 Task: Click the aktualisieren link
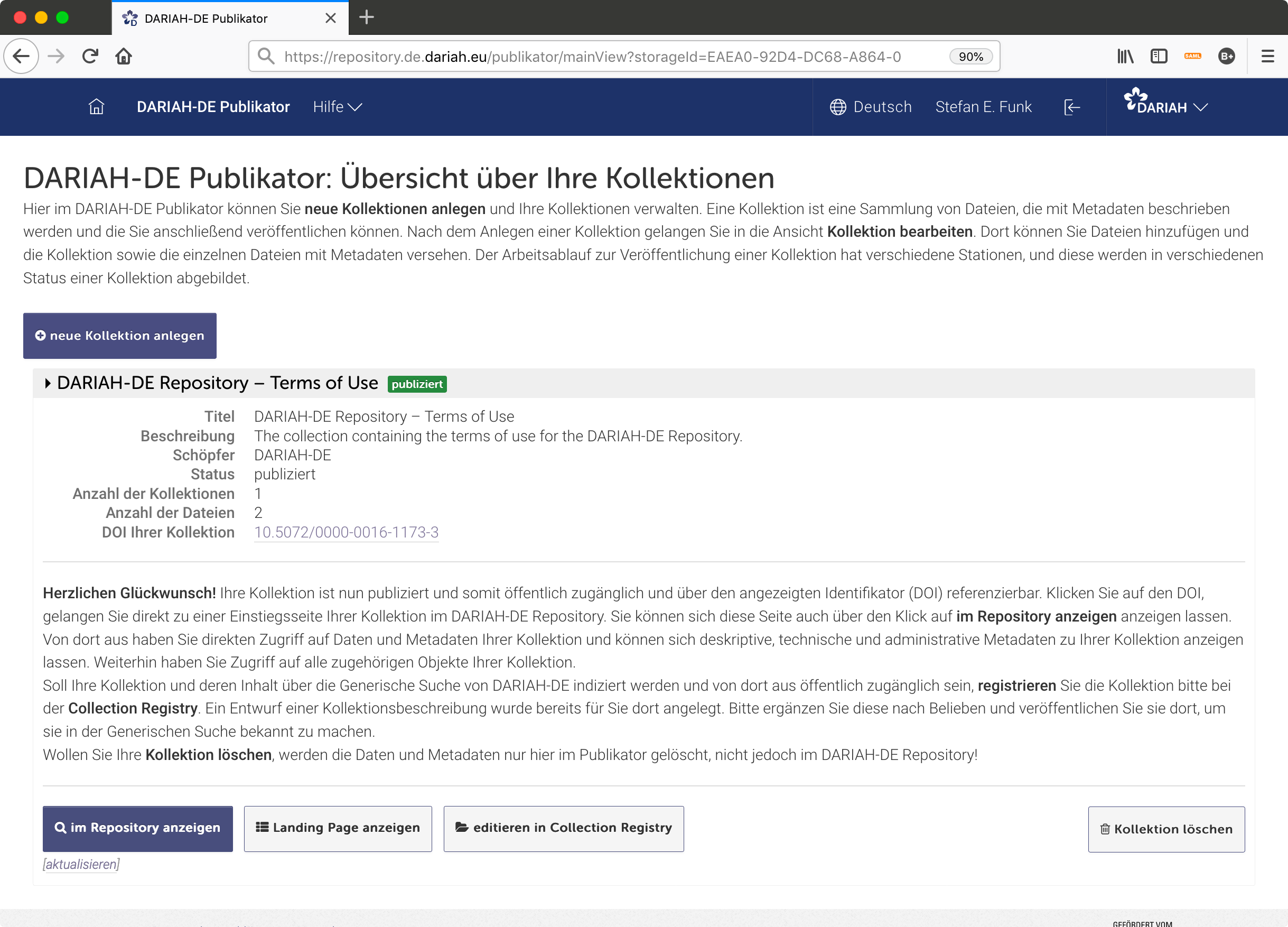point(81,865)
